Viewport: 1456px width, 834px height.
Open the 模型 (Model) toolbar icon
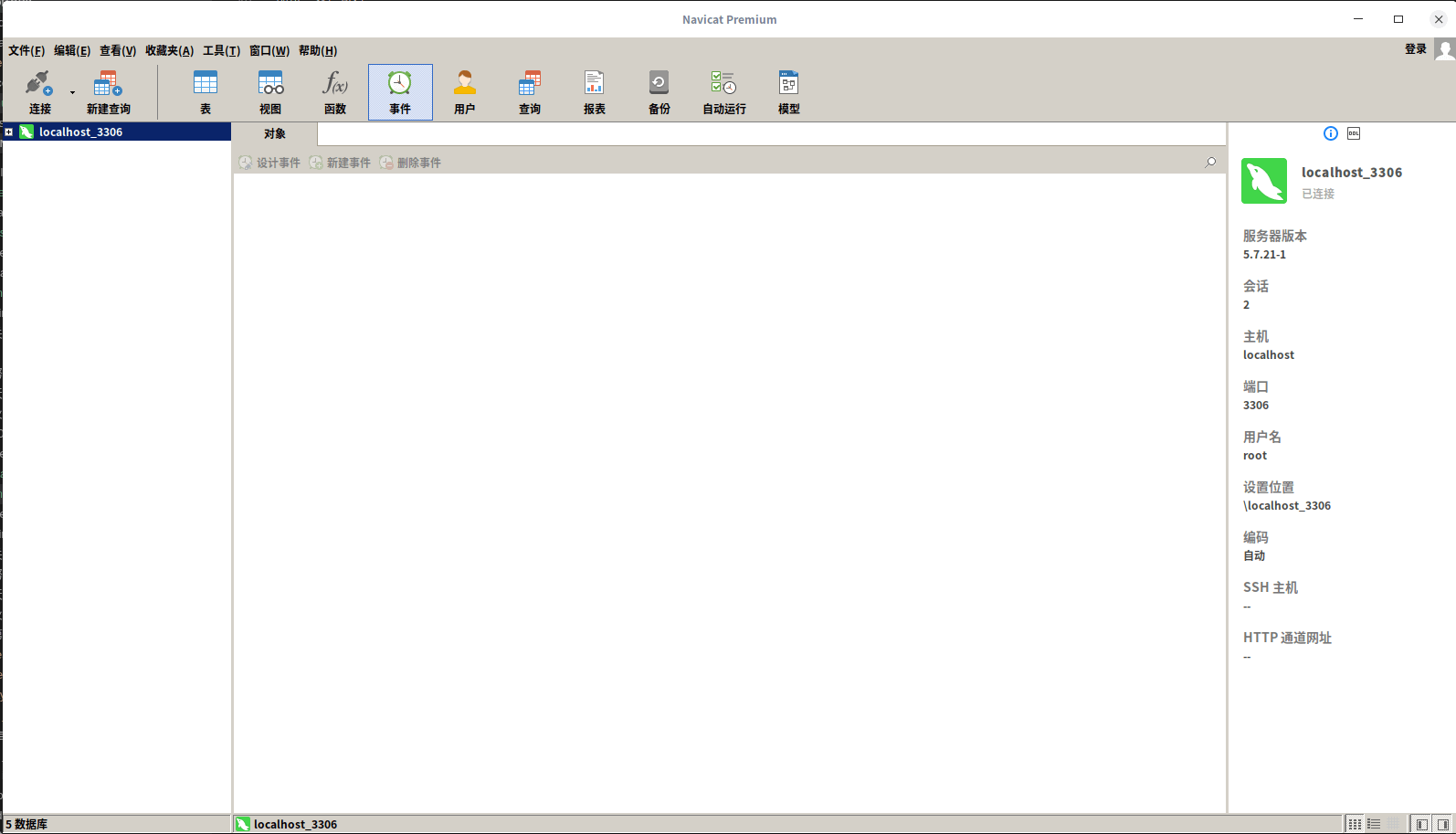click(788, 92)
